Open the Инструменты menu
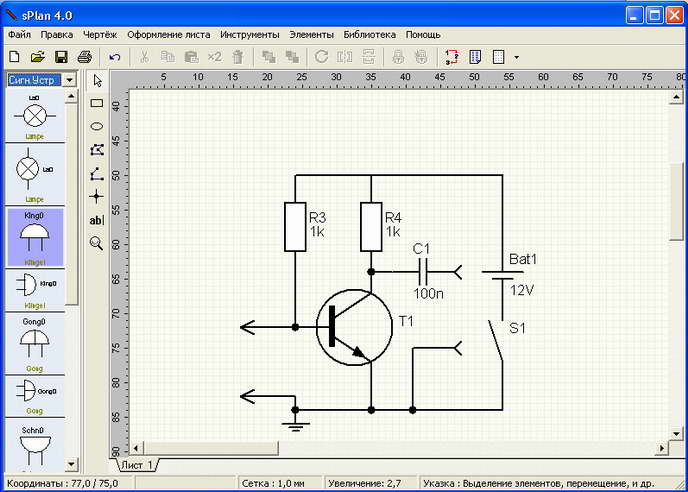Image resolution: width=688 pixels, height=492 pixels. tap(251, 34)
